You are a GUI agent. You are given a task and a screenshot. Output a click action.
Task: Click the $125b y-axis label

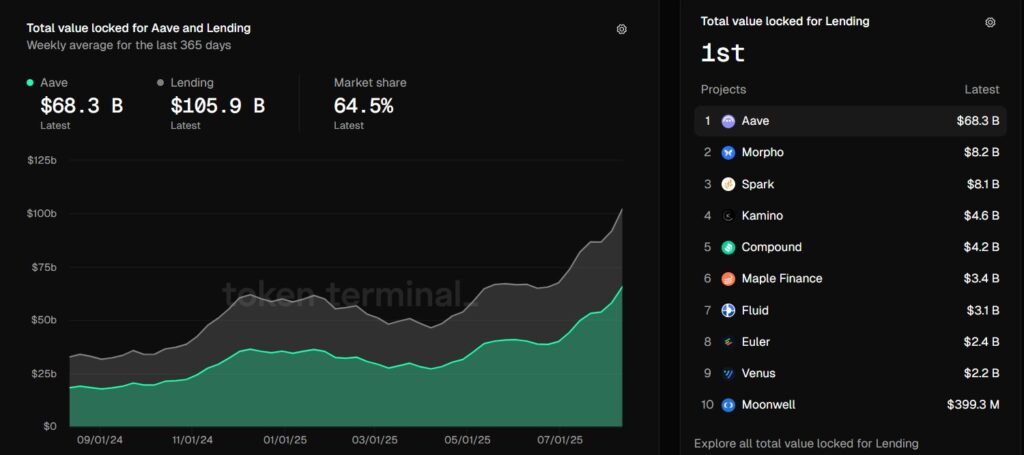[42, 160]
